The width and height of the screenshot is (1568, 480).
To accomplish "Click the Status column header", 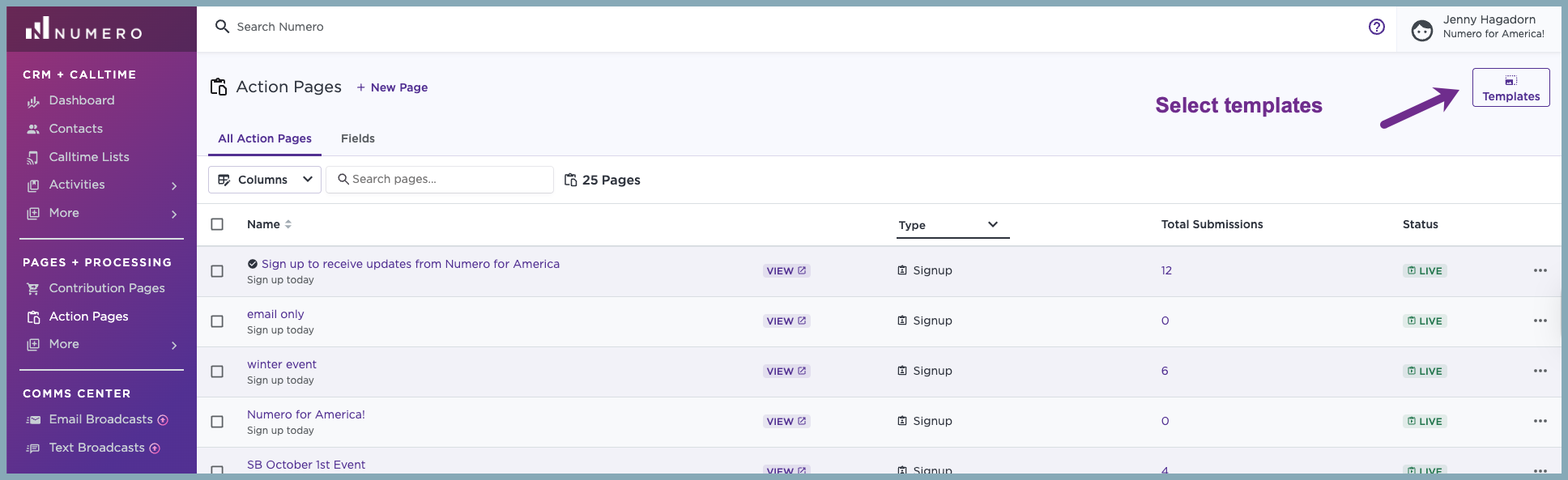I will click(1420, 224).
